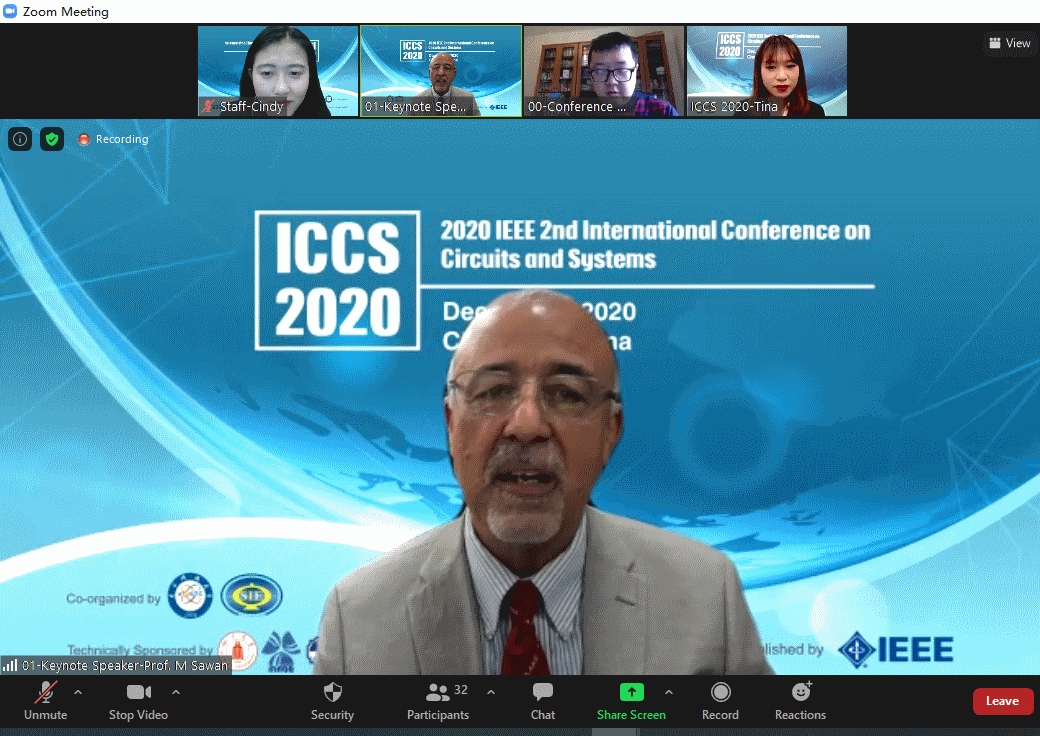Open Reactions emoji menu

point(801,700)
